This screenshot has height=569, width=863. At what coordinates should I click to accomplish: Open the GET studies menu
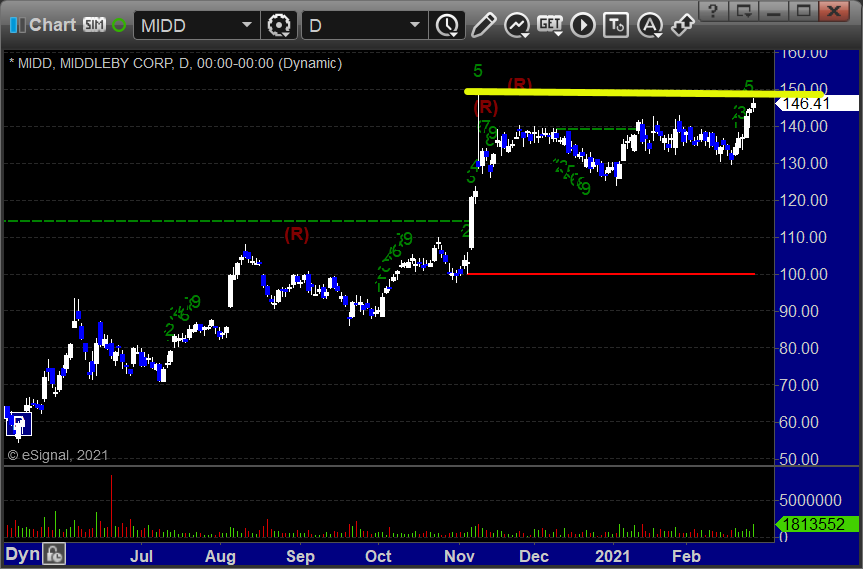[550, 25]
